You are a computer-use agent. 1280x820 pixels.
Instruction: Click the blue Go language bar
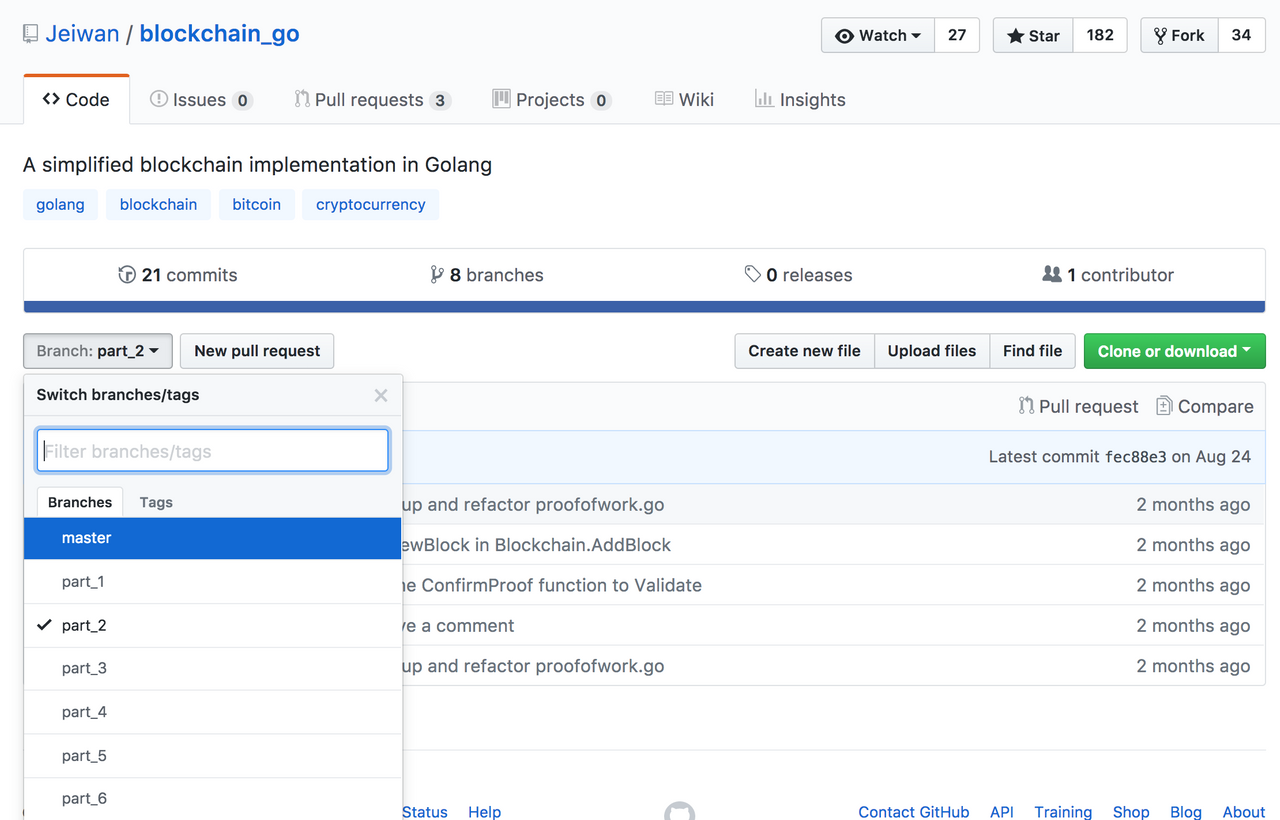click(x=644, y=307)
